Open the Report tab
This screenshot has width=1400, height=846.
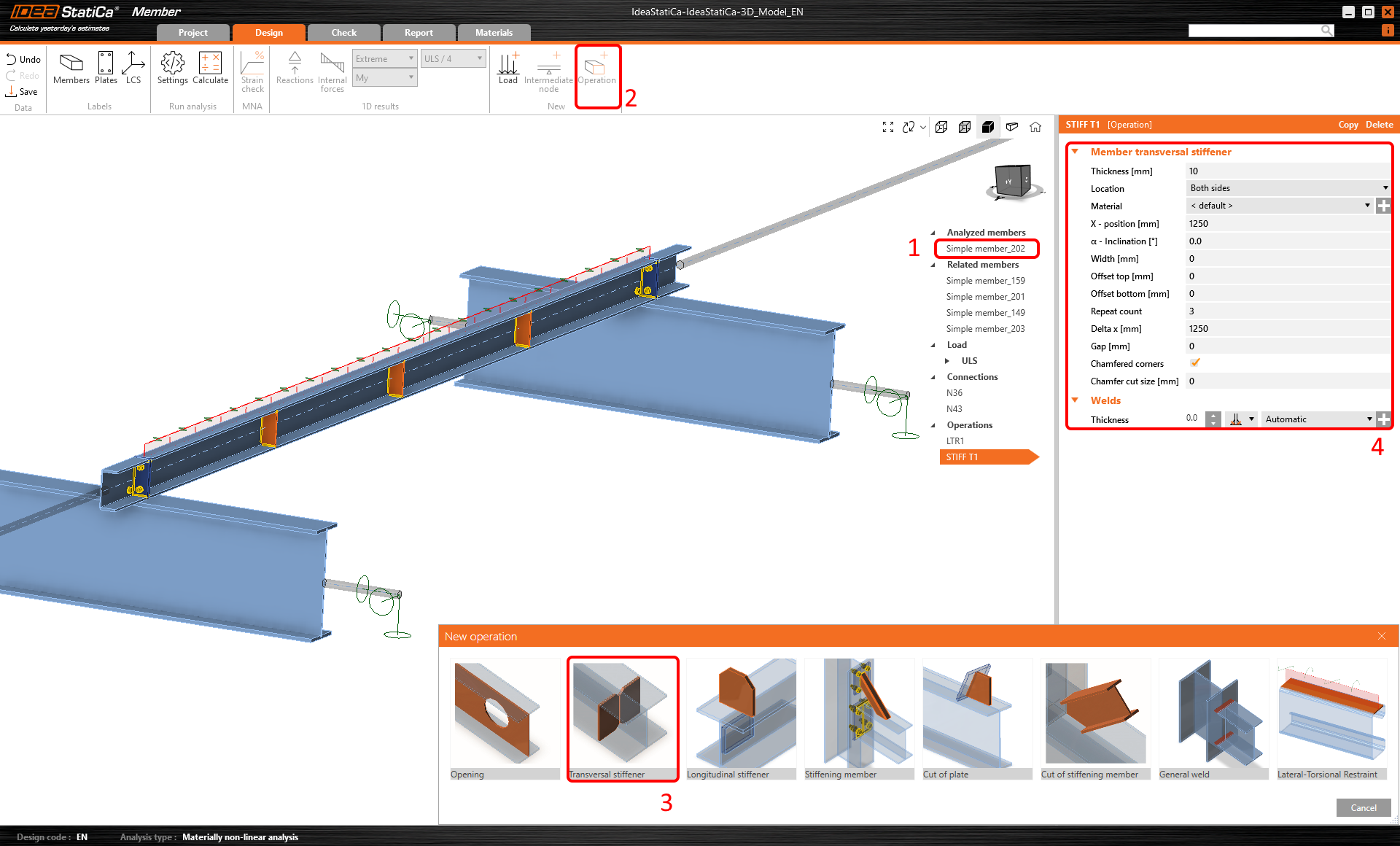[x=419, y=33]
